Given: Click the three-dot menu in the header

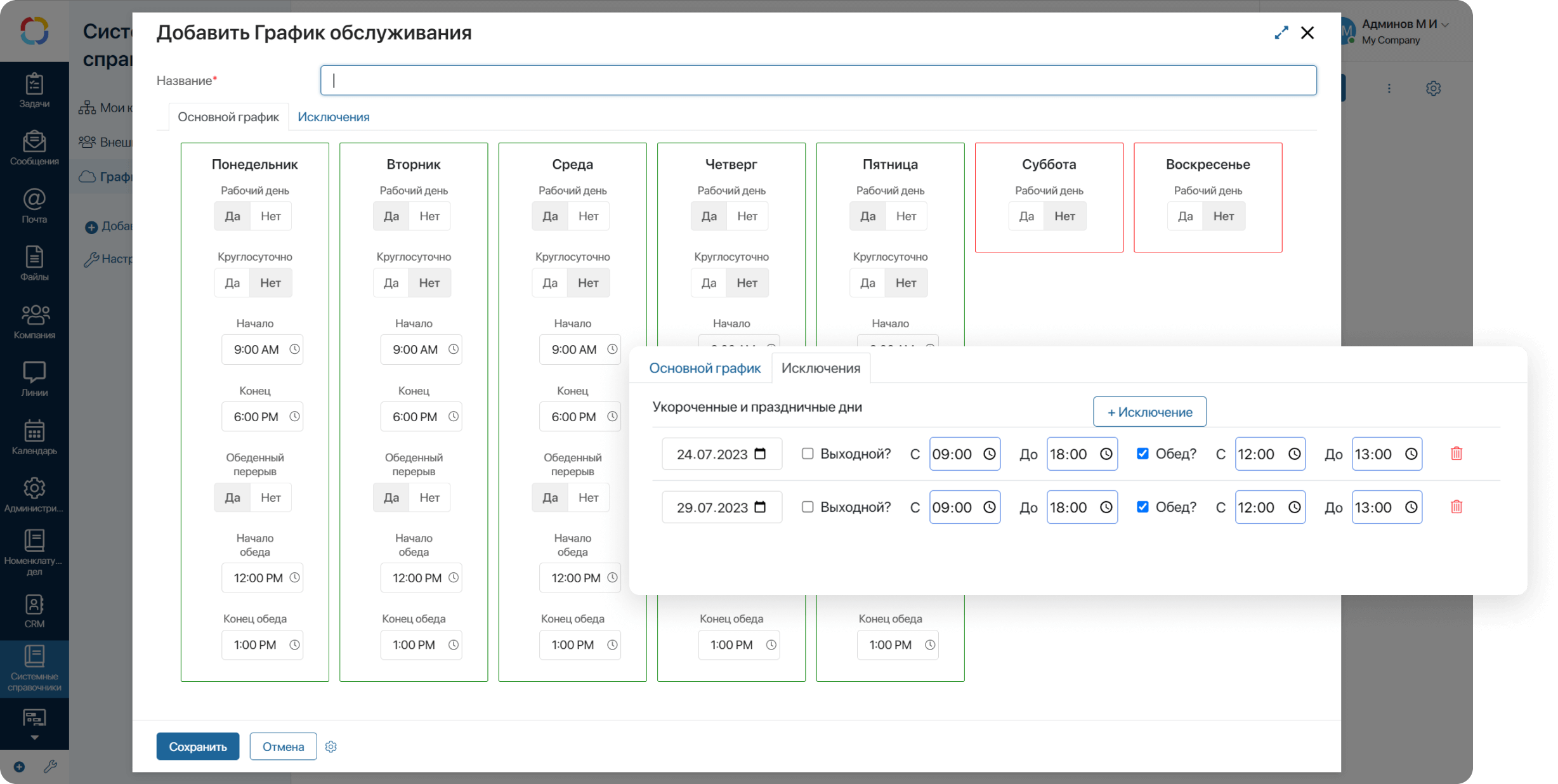Looking at the screenshot, I should (1389, 88).
